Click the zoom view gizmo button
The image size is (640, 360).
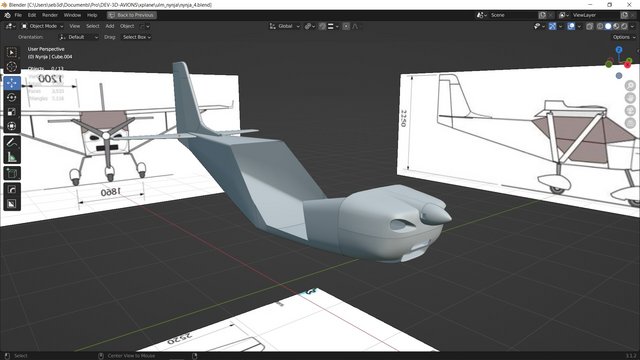(x=631, y=85)
